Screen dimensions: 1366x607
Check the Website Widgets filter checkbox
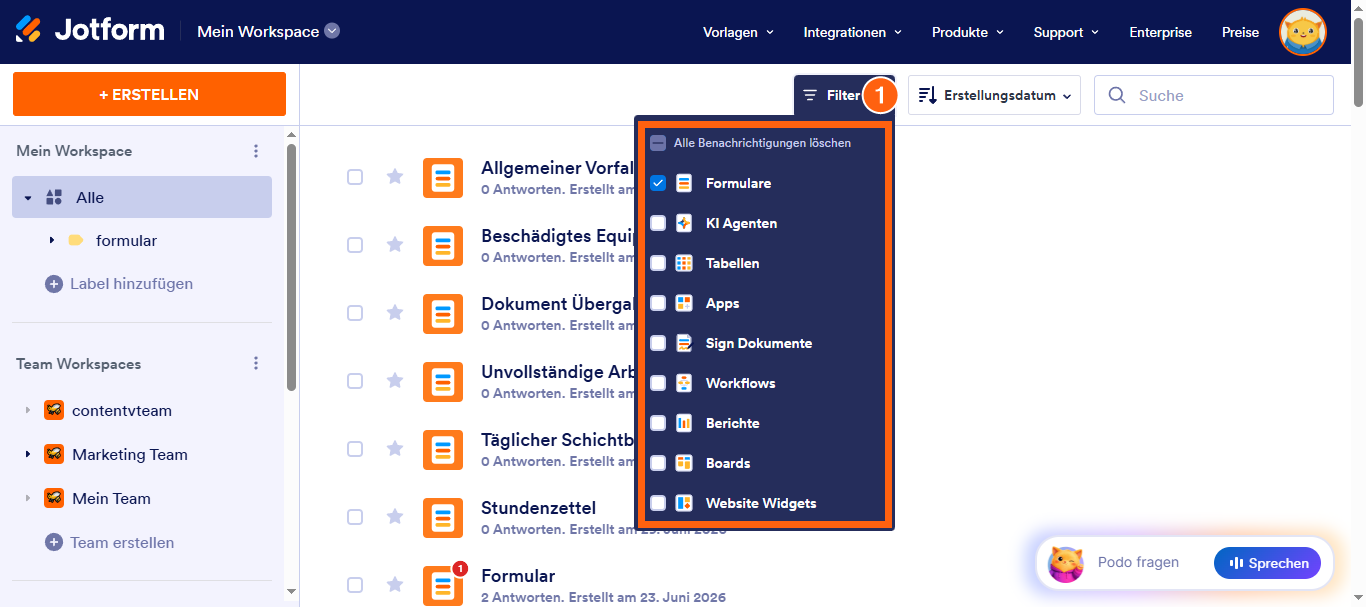pos(658,503)
